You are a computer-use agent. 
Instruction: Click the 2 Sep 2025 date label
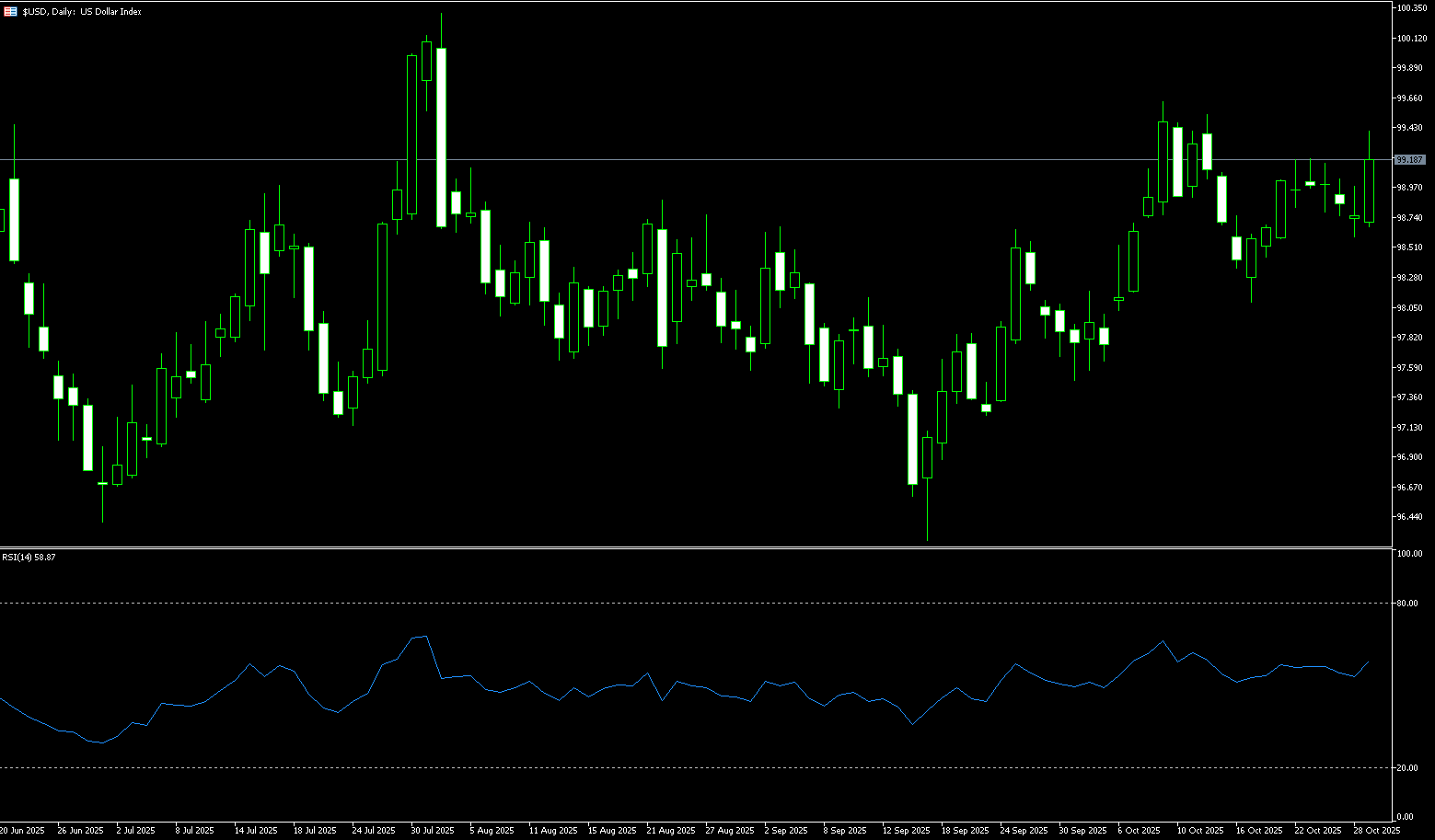787,831
